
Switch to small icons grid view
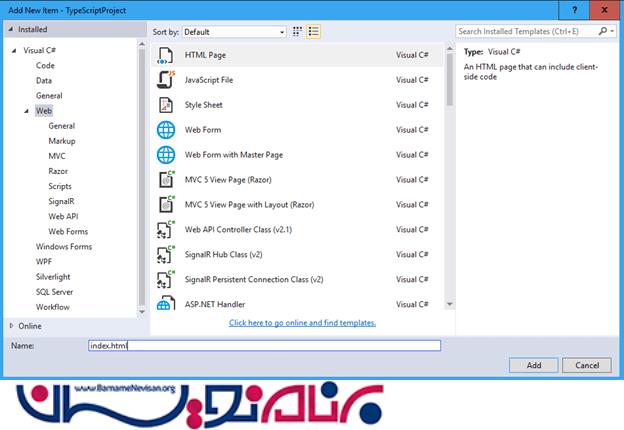click(x=298, y=32)
